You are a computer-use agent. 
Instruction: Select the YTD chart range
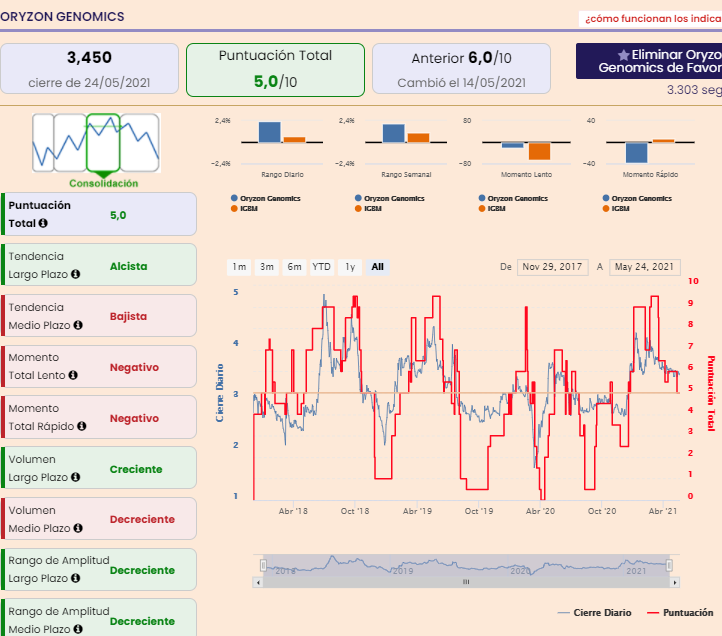coord(321,267)
